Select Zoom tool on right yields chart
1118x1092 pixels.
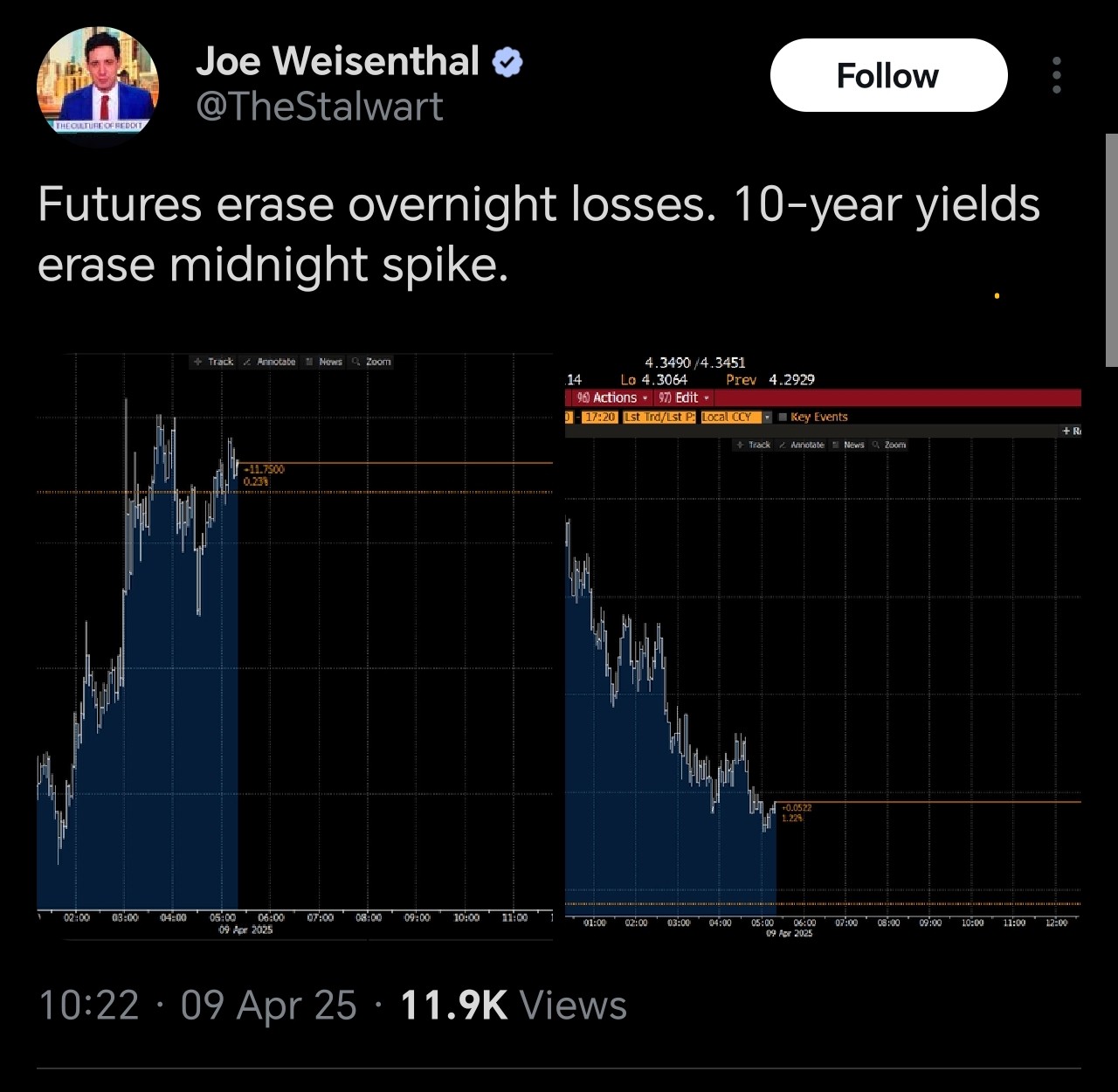(x=889, y=445)
